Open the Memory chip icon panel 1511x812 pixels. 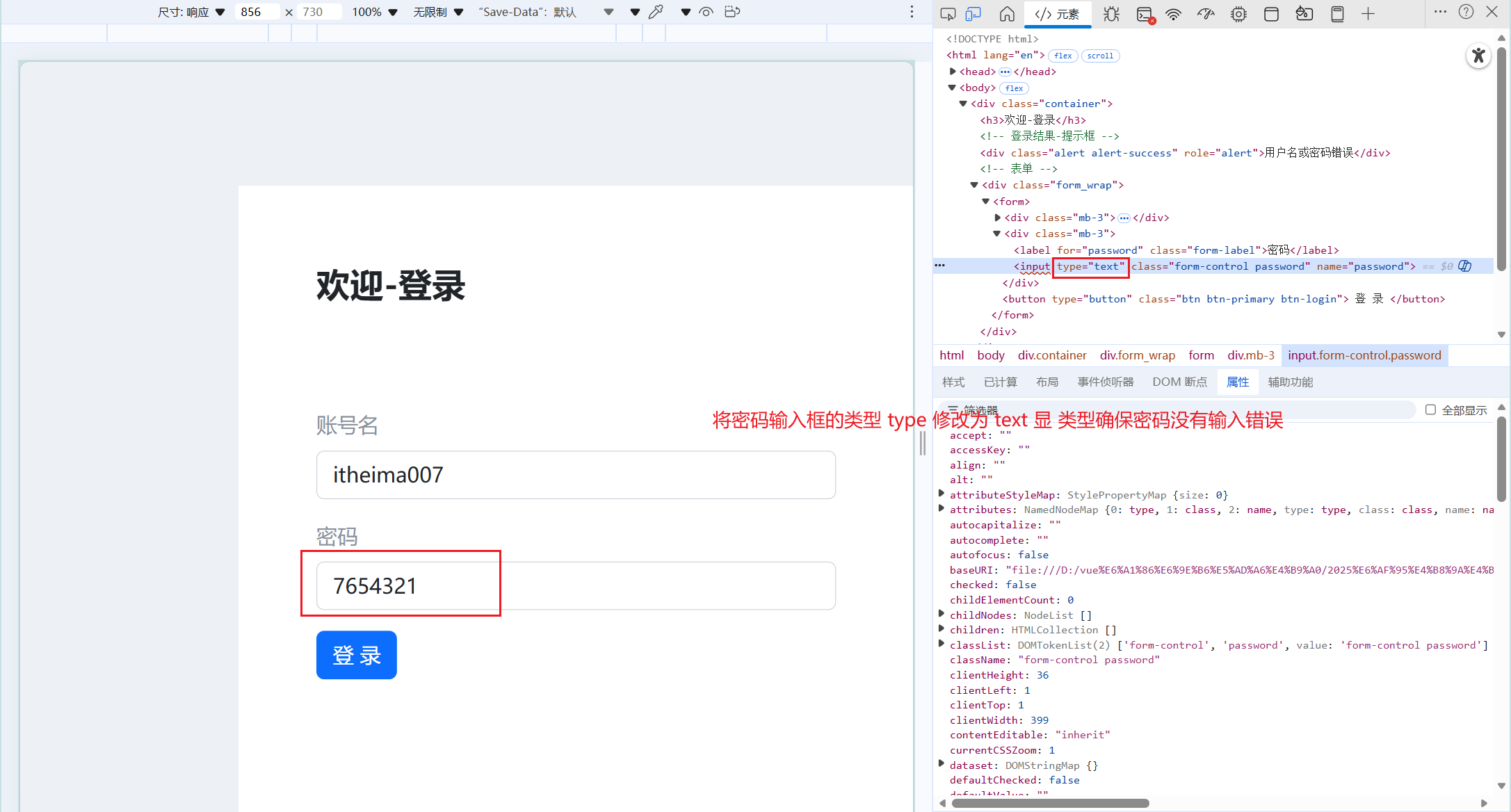click(1238, 14)
